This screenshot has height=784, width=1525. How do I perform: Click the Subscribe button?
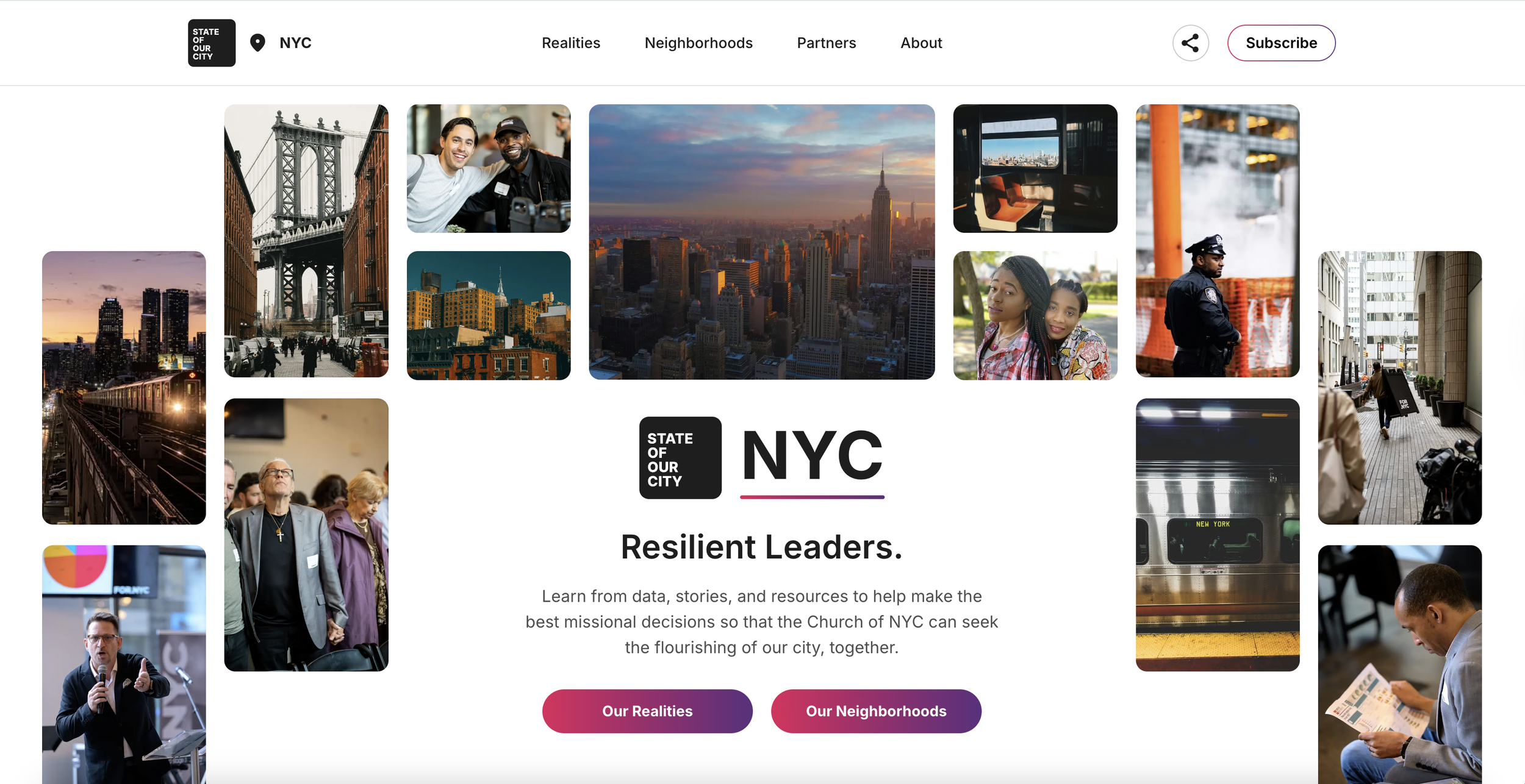(1281, 43)
